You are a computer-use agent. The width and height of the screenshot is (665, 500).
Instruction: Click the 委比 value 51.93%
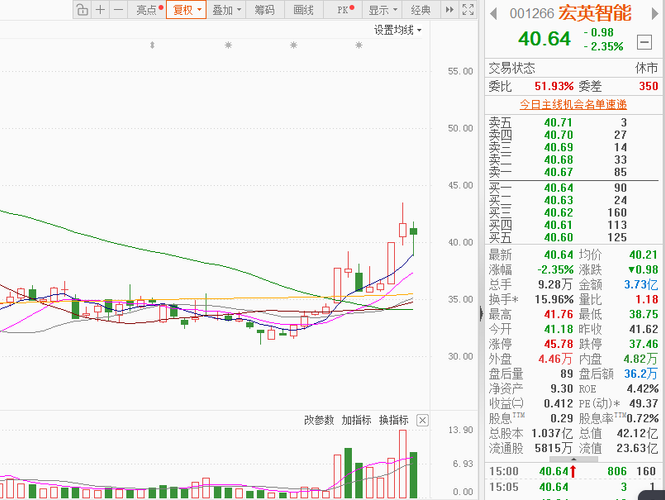(554, 87)
